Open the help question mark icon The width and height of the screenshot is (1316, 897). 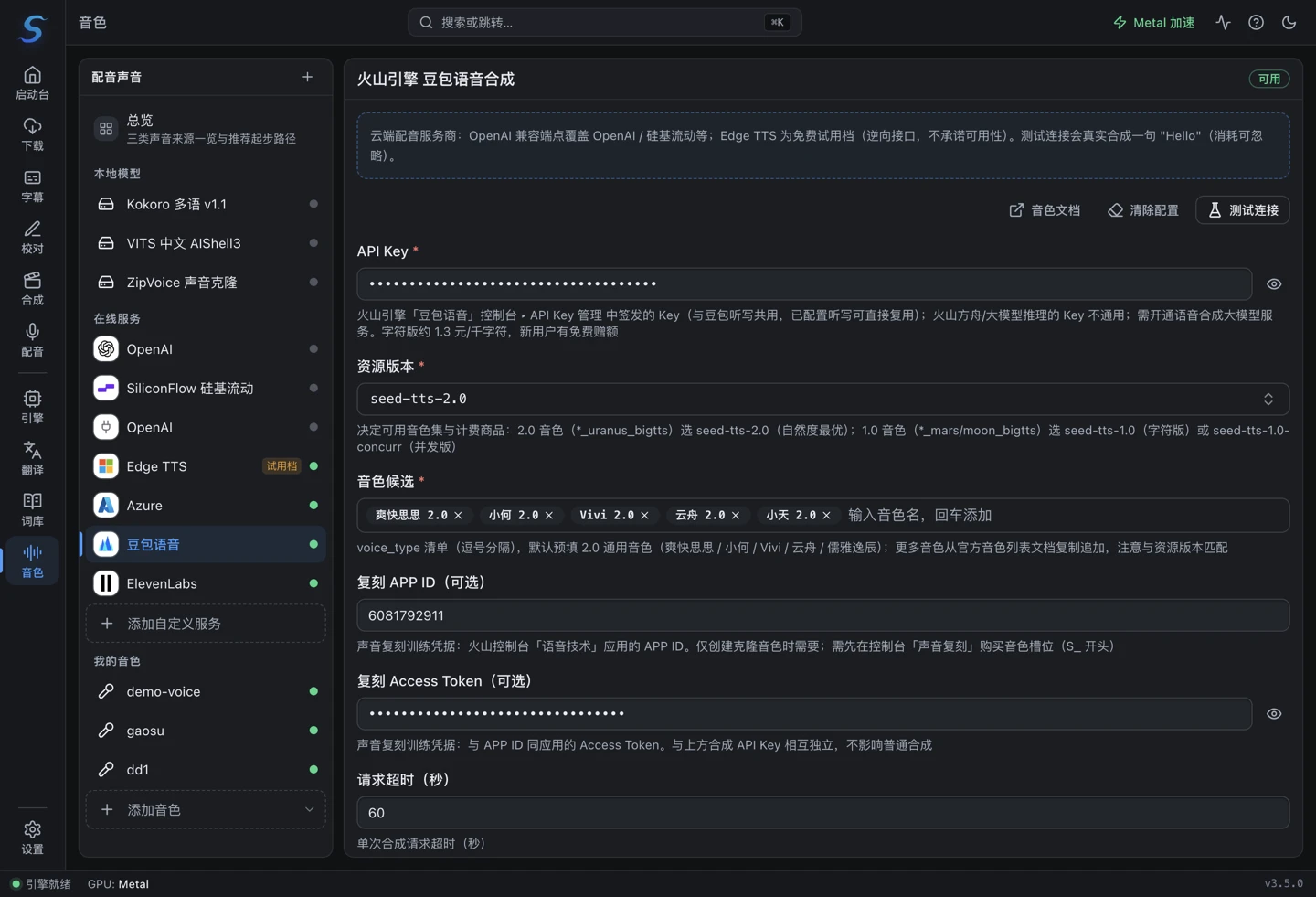(1256, 23)
